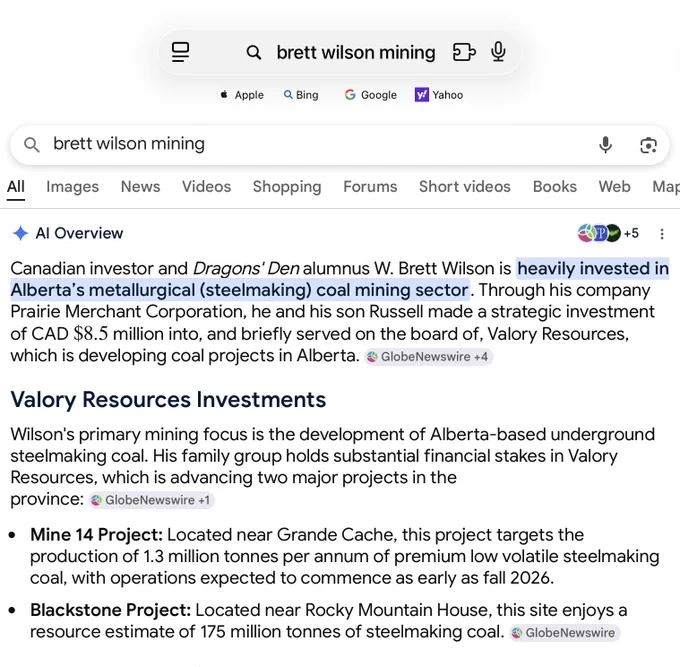This screenshot has height=667, width=680.
Task: Click the magnifier icon in Google search box
Action: point(31,144)
